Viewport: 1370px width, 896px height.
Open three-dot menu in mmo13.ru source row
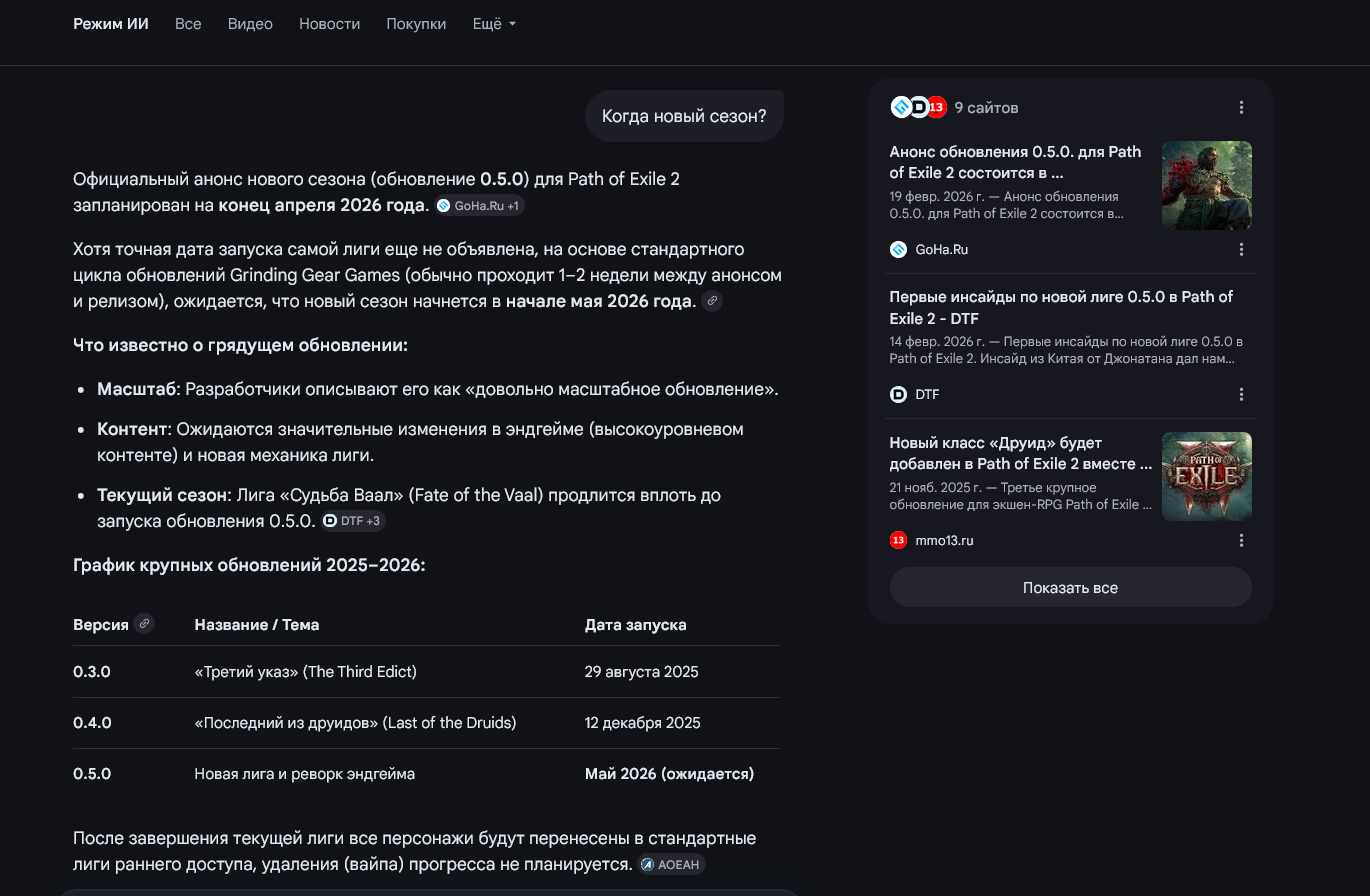point(1241,540)
